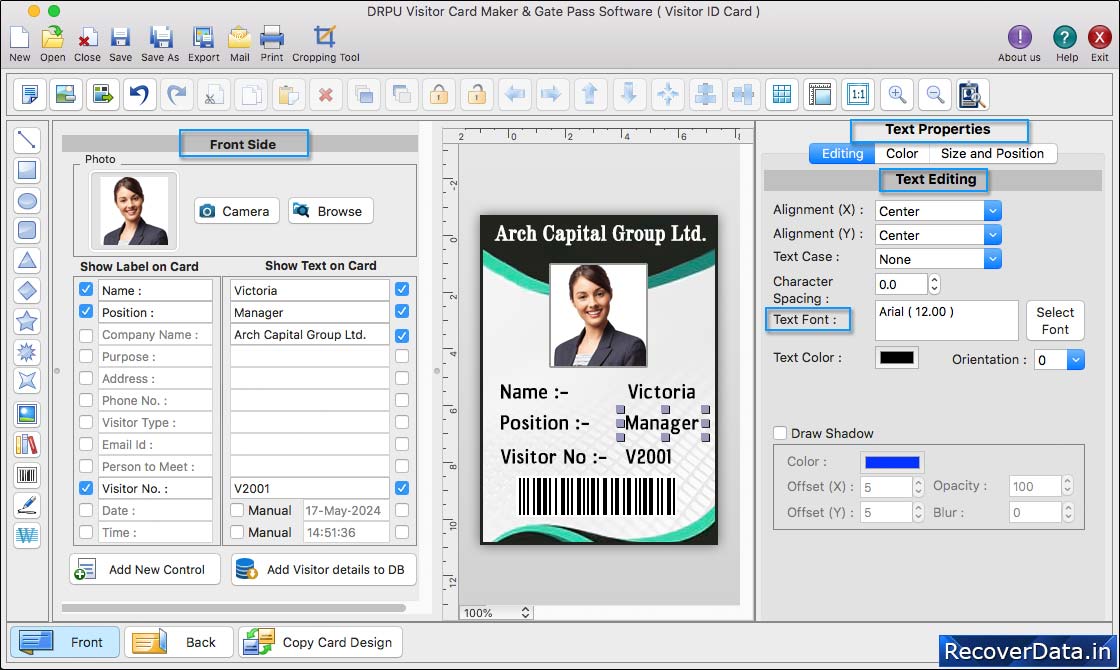1120x670 pixels.
Task: Click the visitor photo thumbnail
Action: coord(134,211)
